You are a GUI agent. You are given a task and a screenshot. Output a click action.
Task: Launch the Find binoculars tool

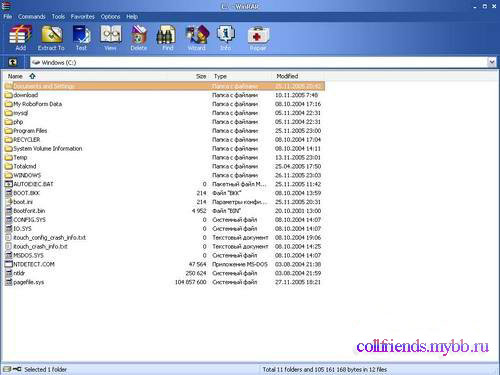click(167, 37)
